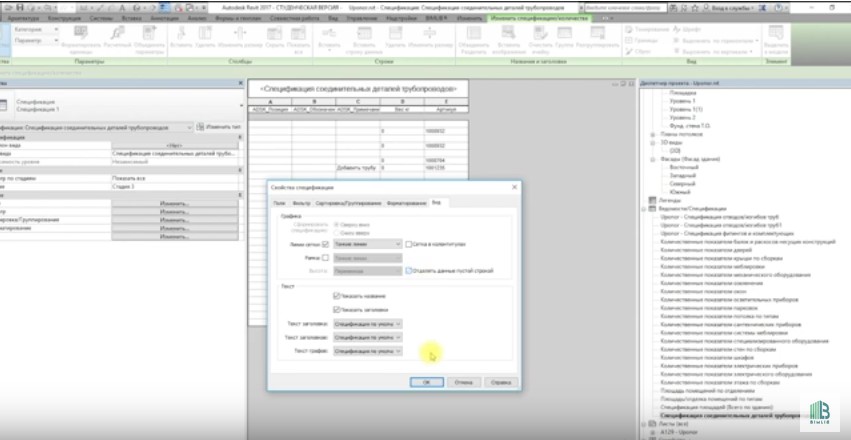
Task: Click the help question mark icon in title bar
Action: [x=779, y=8]
